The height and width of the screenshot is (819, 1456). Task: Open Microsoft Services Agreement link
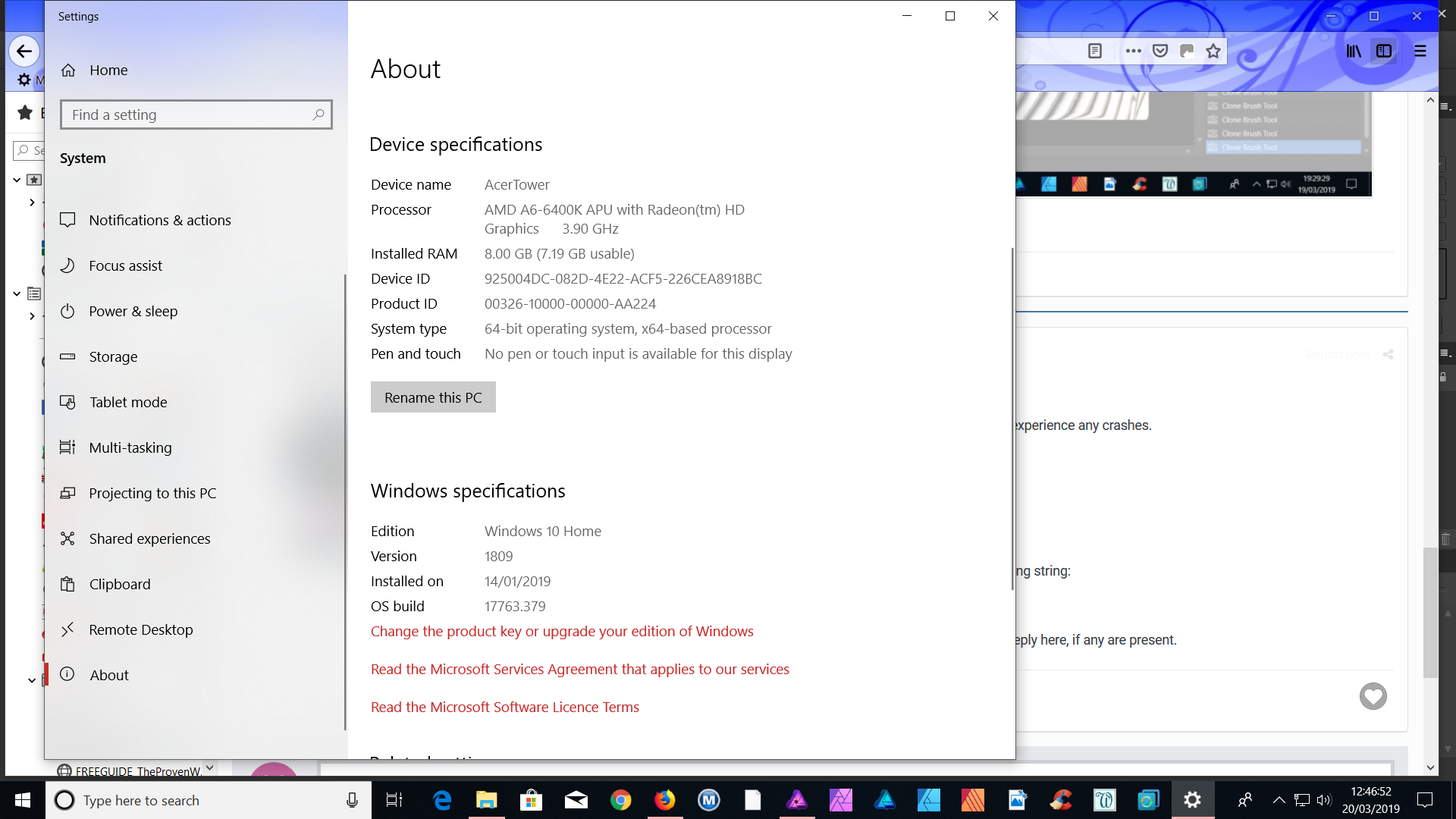(580, 669)
